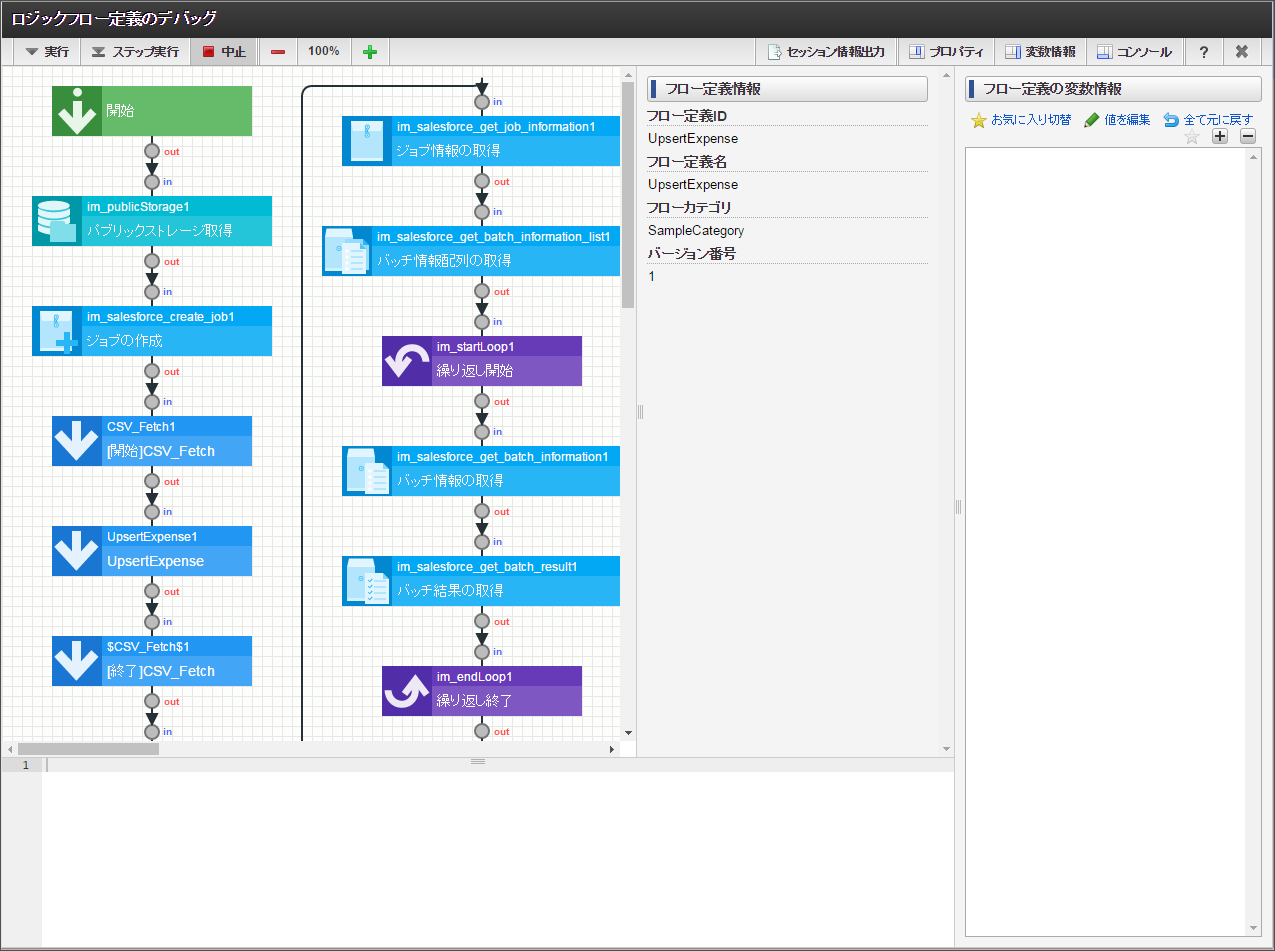Click the 繰り返し終了 label
Viewport: 1275px width, 951px height.
point(475,701)
